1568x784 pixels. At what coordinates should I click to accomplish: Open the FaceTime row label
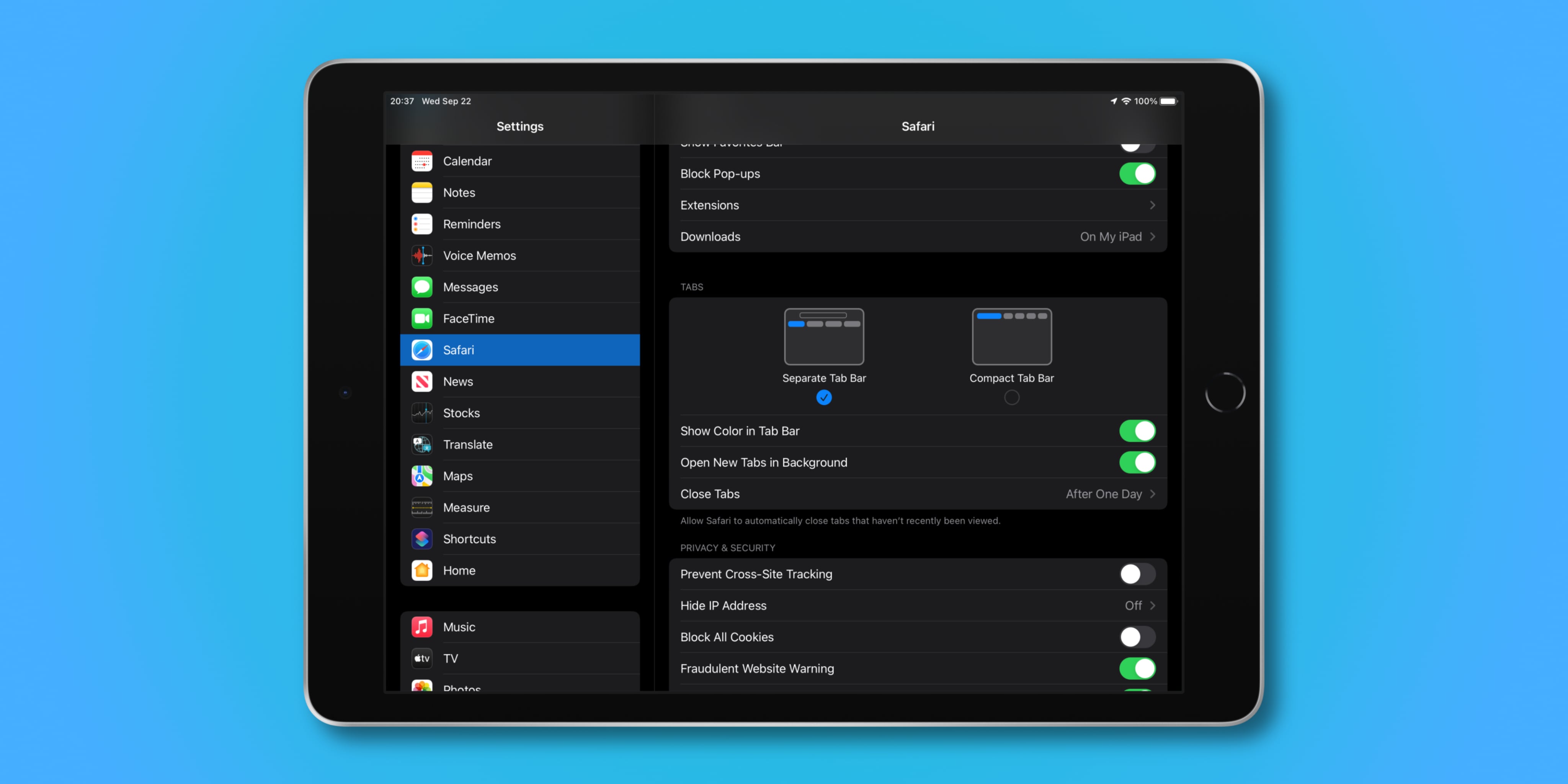pos(469,319)
